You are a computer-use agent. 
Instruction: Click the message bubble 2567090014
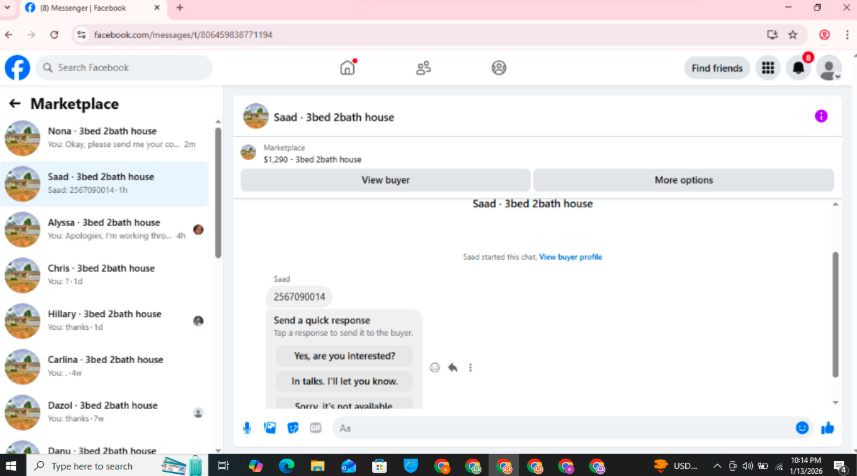tap(299, 297)
